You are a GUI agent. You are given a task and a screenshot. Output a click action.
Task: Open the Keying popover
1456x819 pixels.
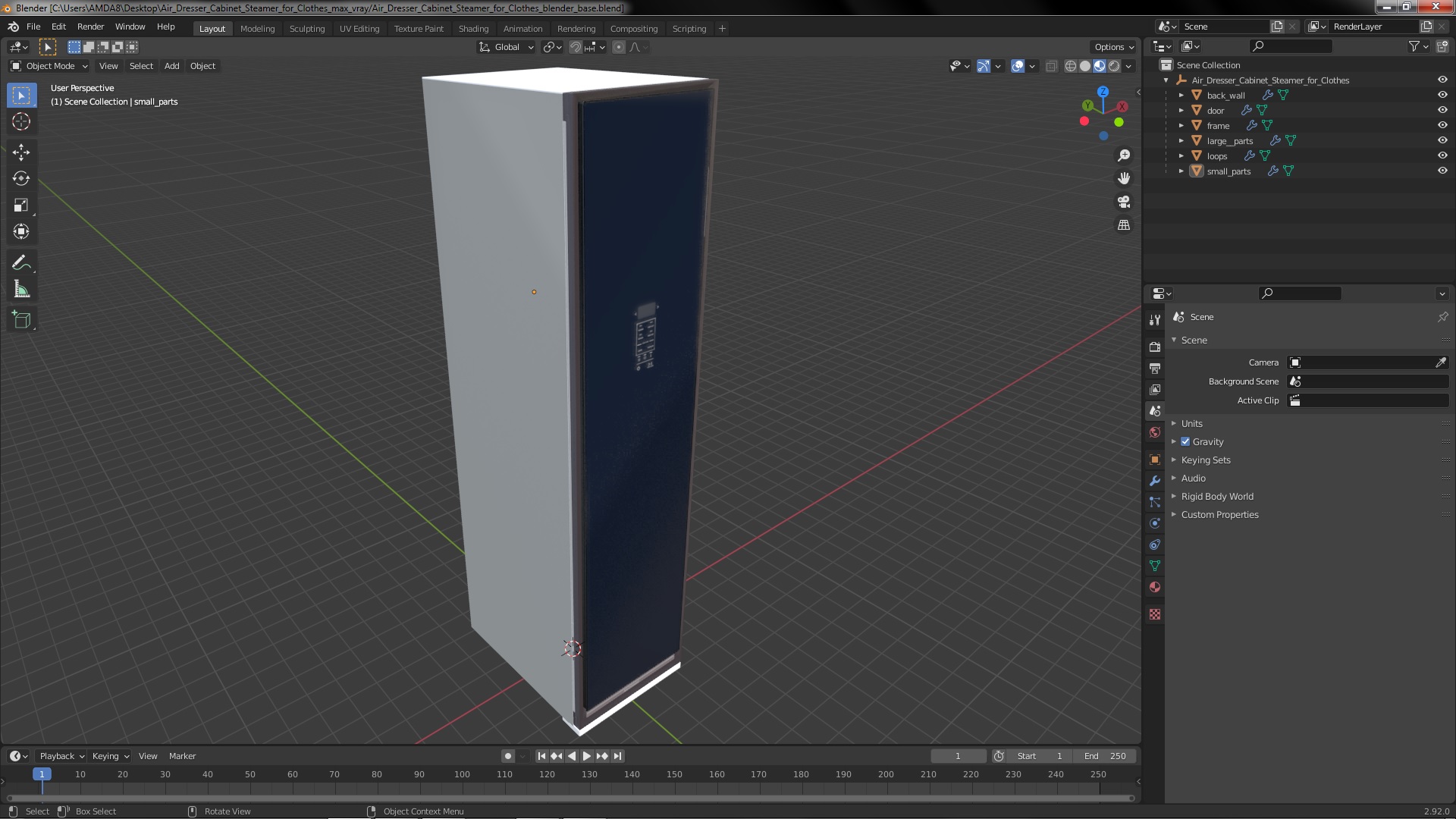[x=110, y=756]
